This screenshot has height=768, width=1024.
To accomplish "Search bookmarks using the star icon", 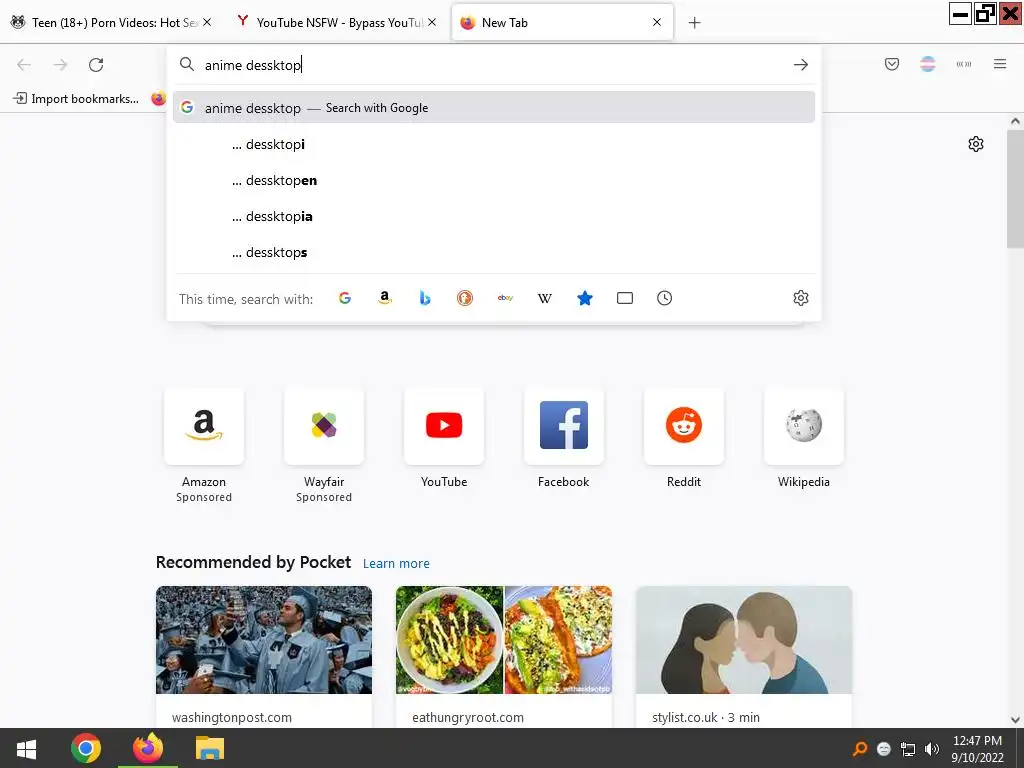I will coord(584,298).
